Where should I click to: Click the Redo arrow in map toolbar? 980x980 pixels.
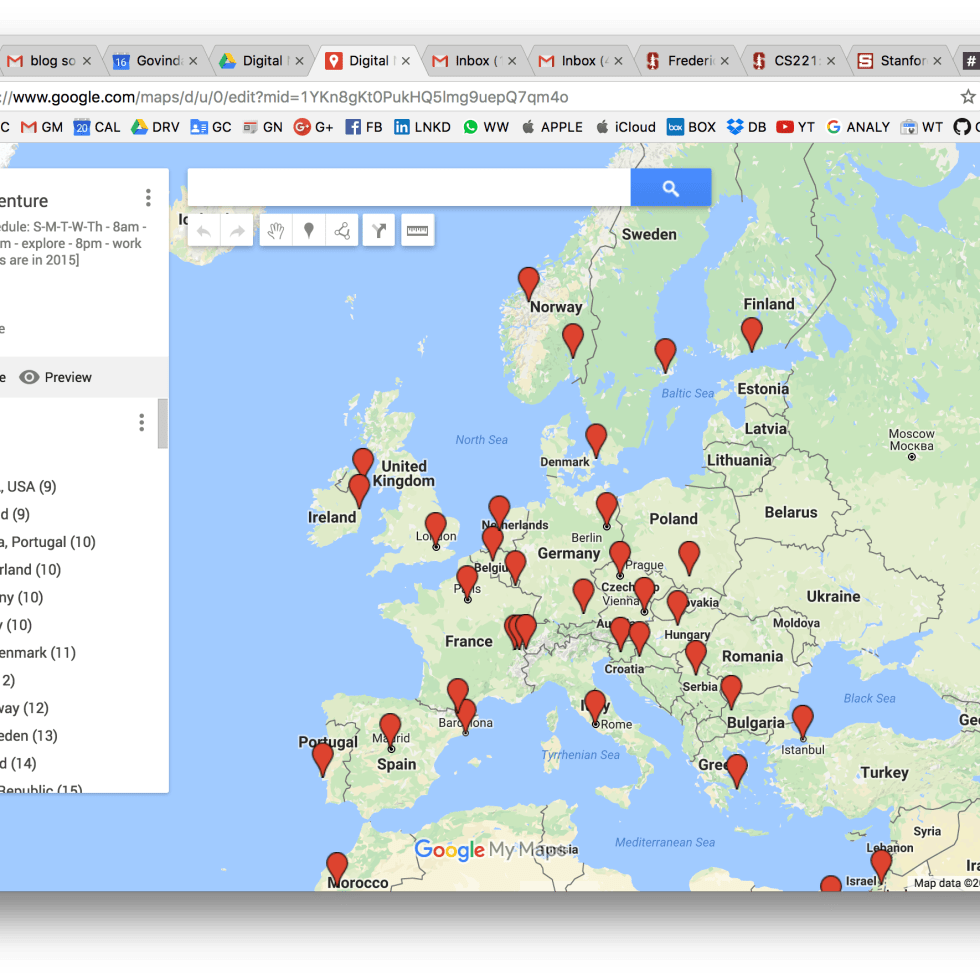pos(238,231)
